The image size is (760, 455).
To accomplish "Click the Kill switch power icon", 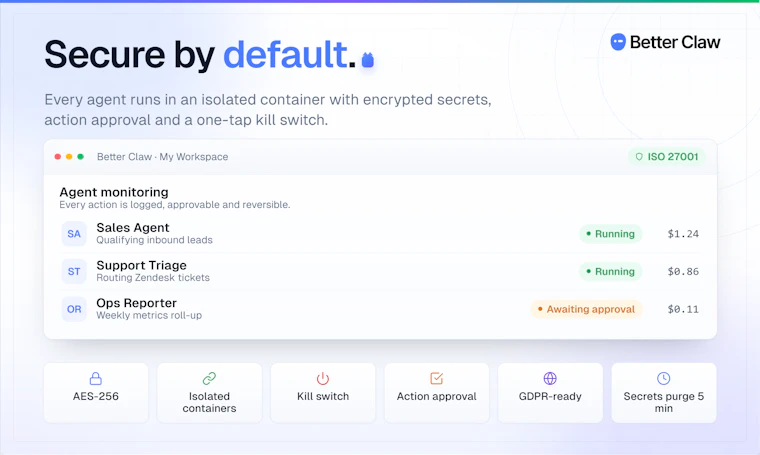I will [323, 378].
